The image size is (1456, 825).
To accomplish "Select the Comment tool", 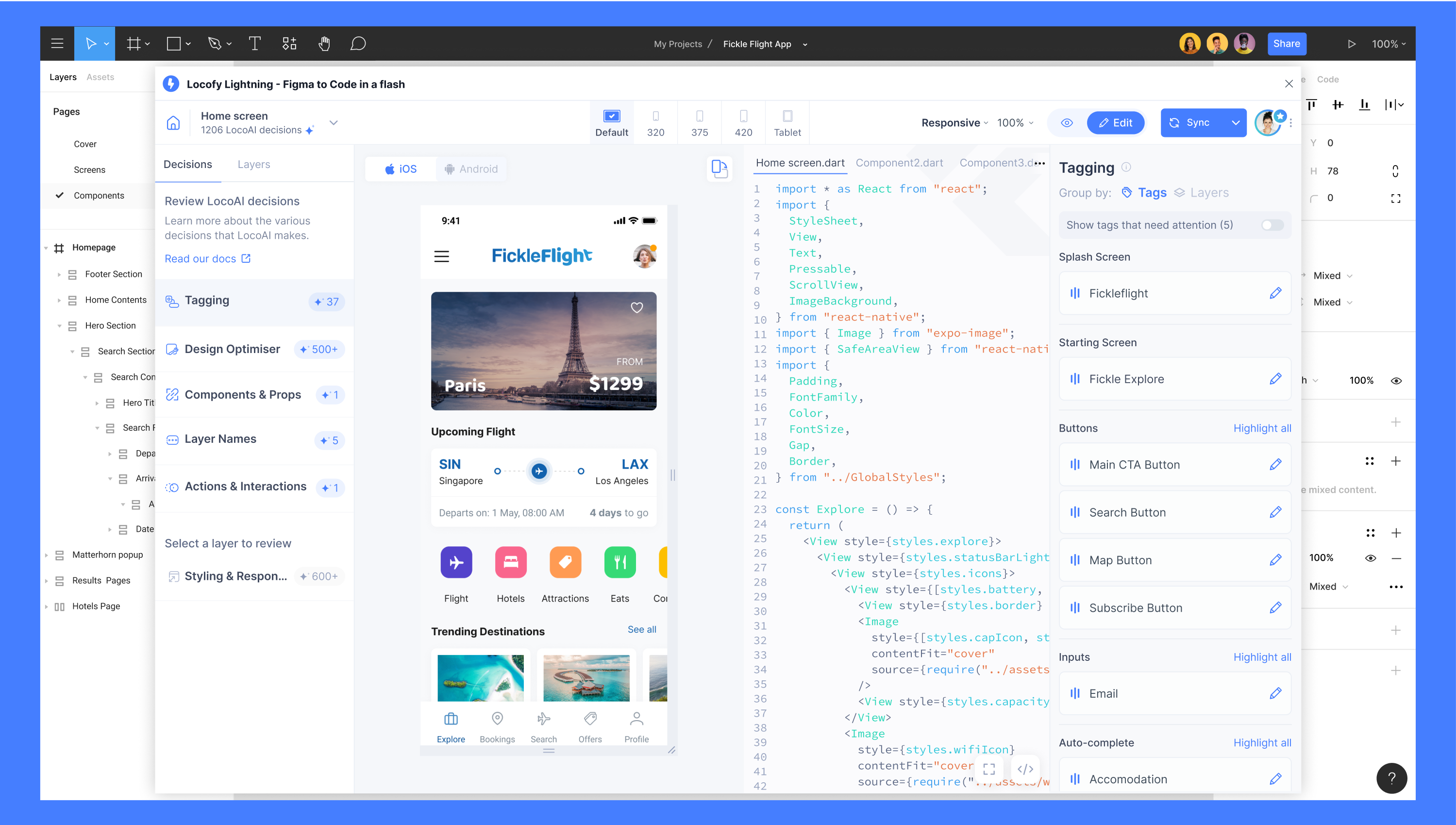I will pos(357,44).
